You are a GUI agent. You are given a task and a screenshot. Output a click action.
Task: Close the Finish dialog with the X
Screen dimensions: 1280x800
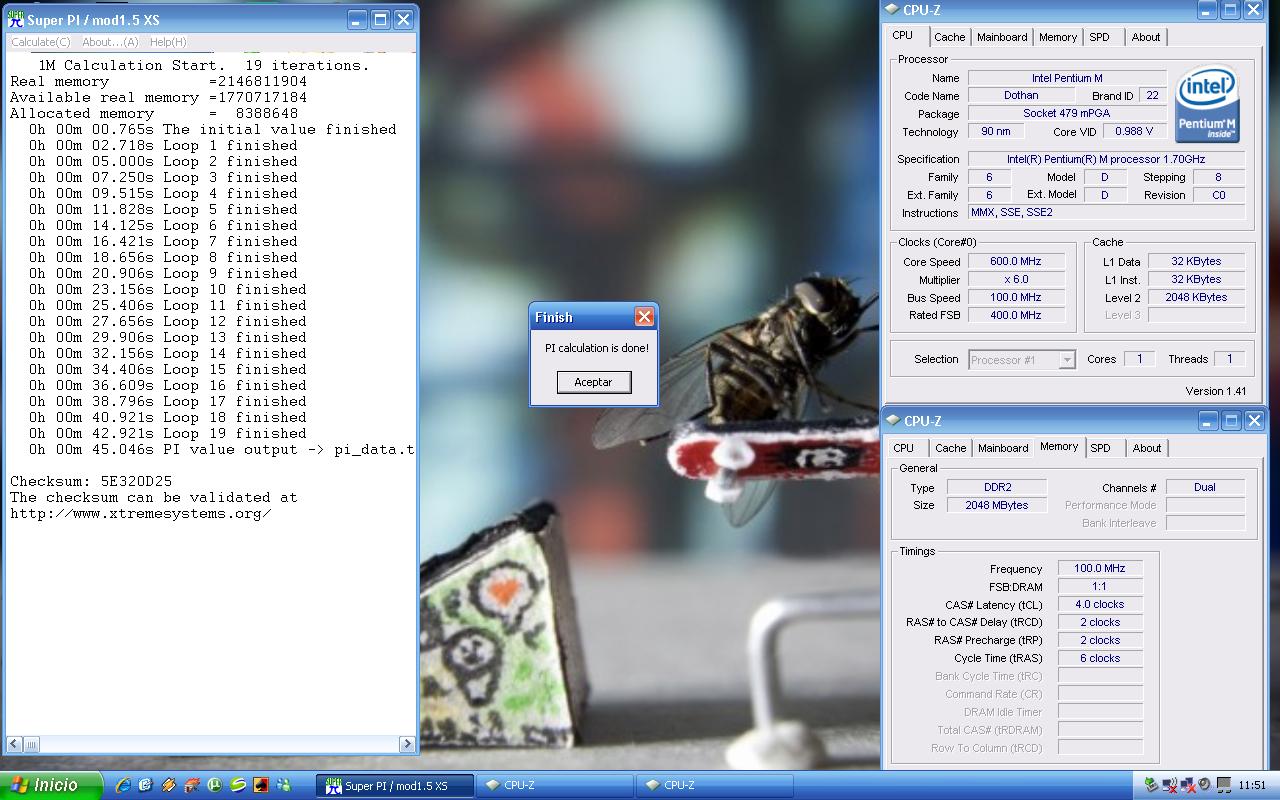644,317
